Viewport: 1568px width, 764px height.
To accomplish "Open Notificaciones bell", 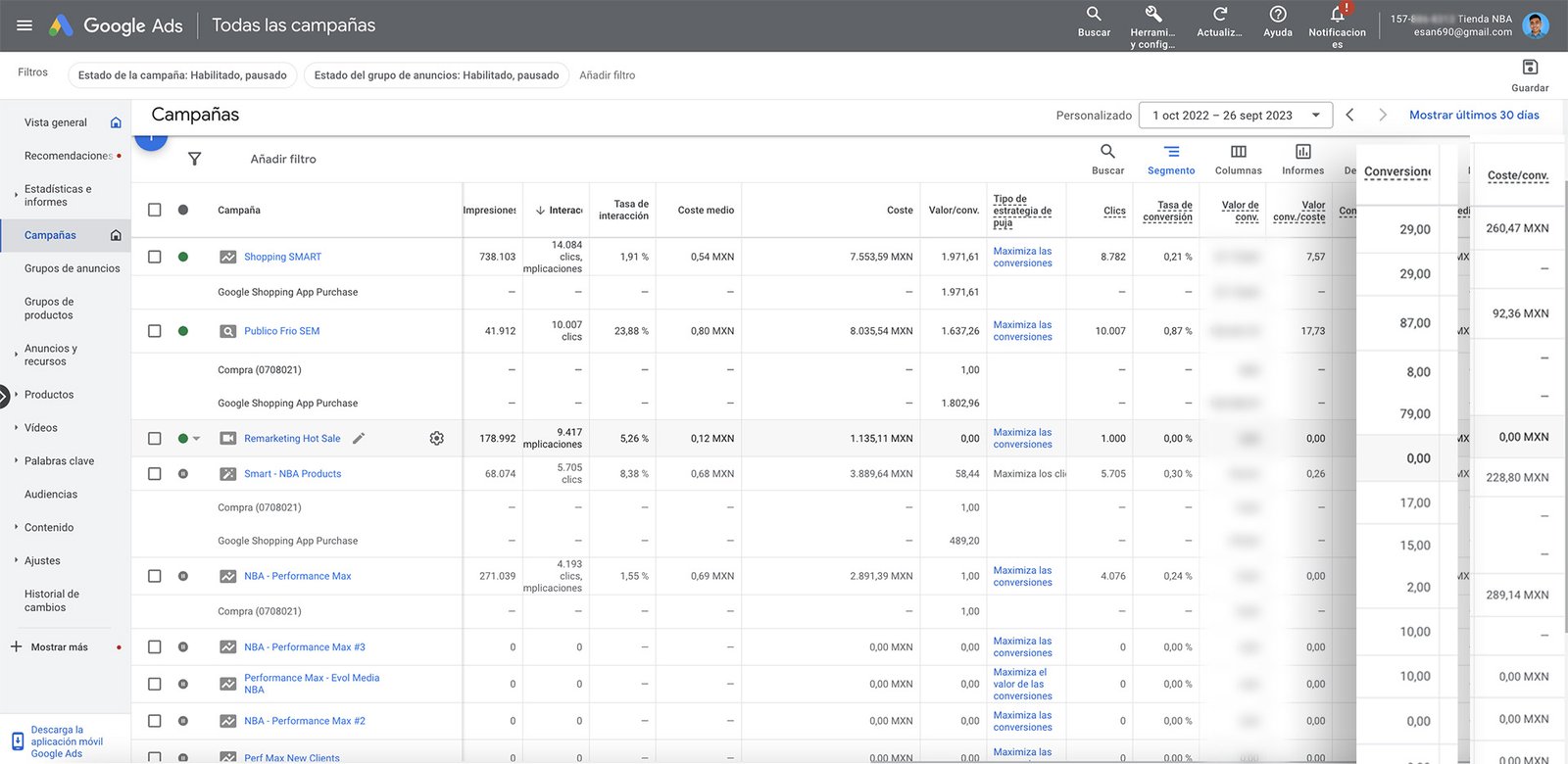I will pos(1337,25).
